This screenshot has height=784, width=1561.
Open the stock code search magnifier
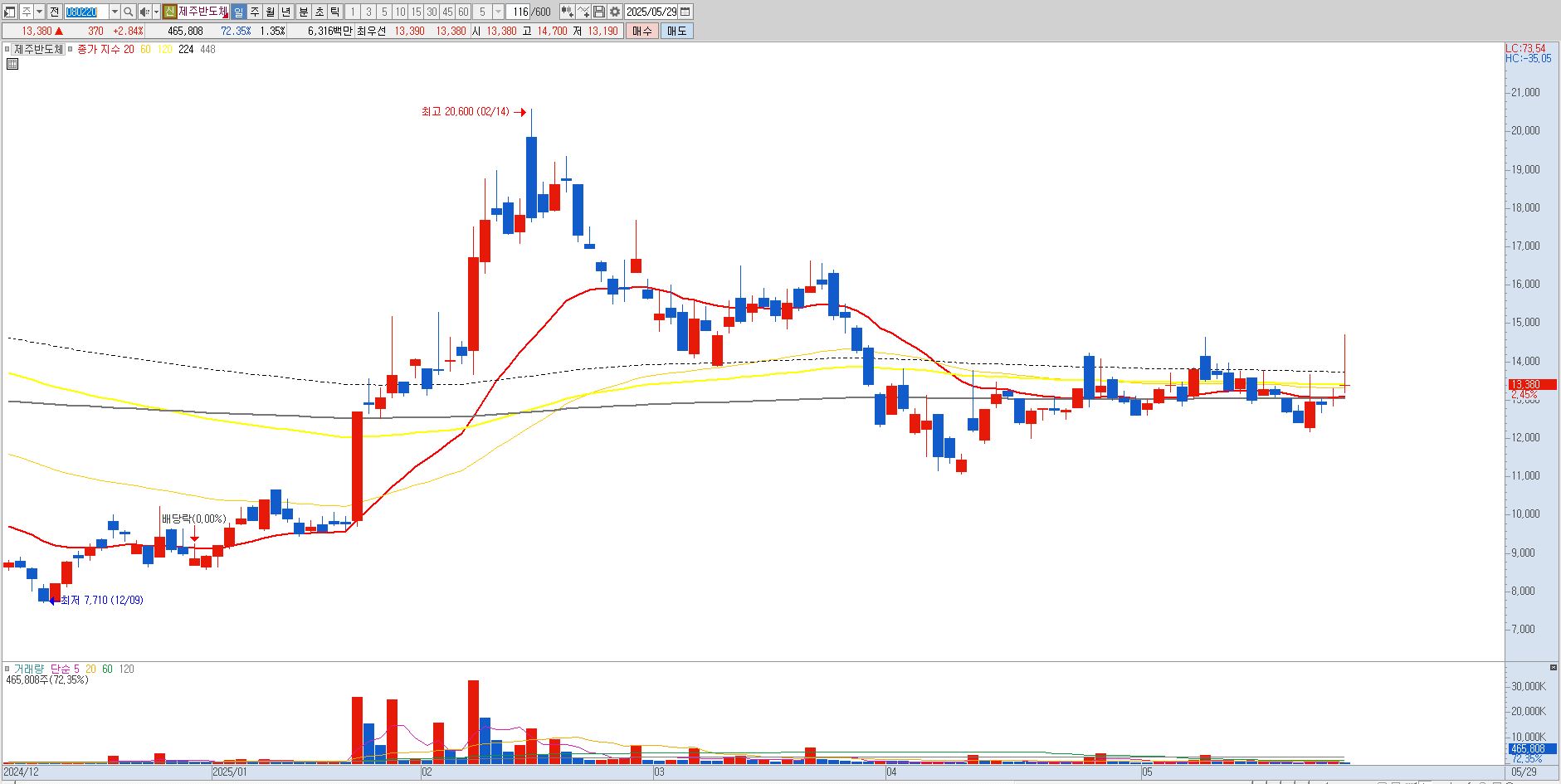click(128, 12)
